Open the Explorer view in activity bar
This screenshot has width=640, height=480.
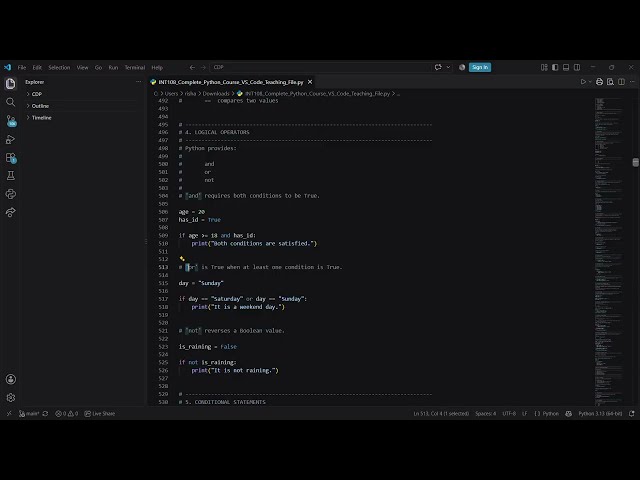coord(11,84)
